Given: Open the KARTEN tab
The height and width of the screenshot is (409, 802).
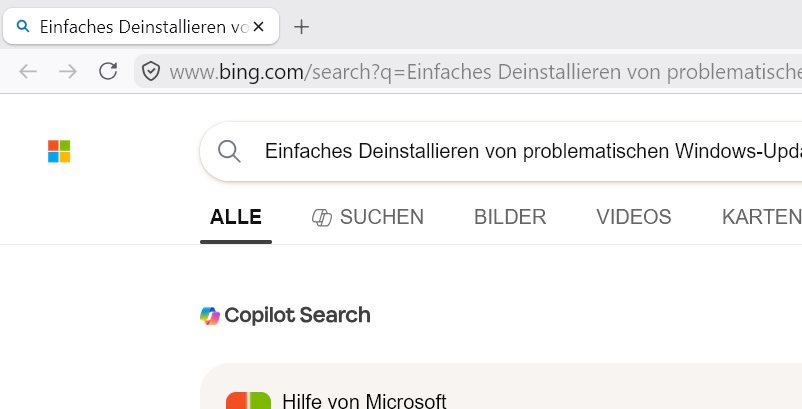Looking at the screenshot, I should [x=762, y=217].
